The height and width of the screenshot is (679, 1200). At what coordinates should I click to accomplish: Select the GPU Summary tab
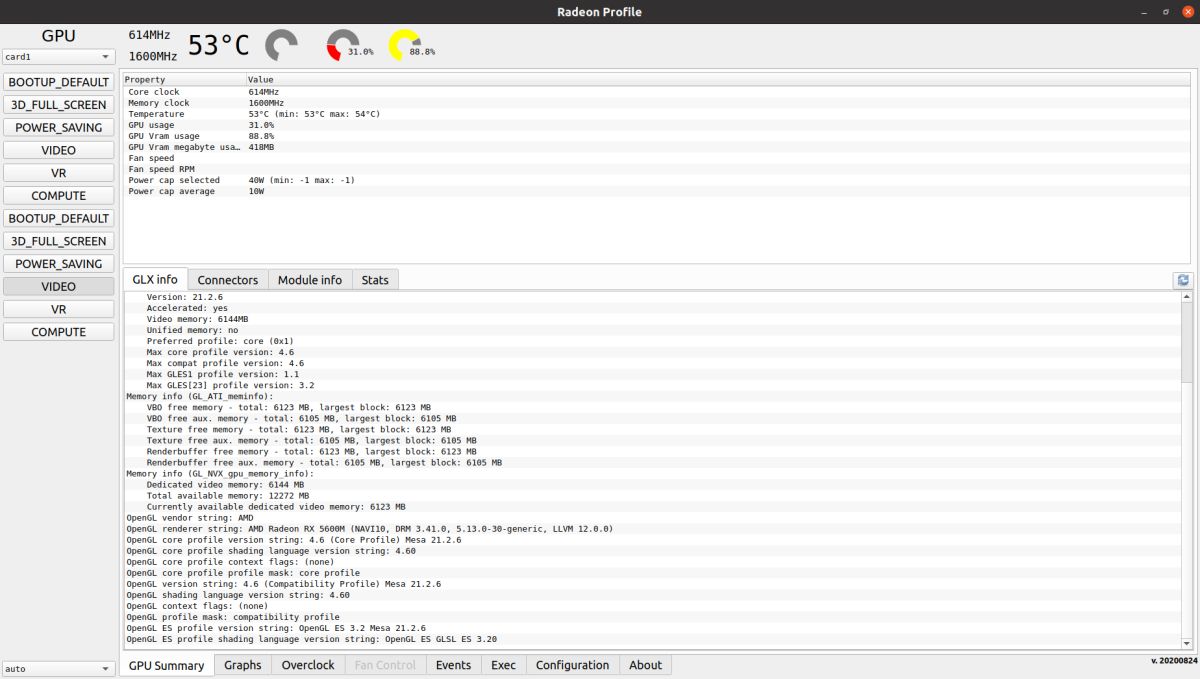[x=166, y=665]
